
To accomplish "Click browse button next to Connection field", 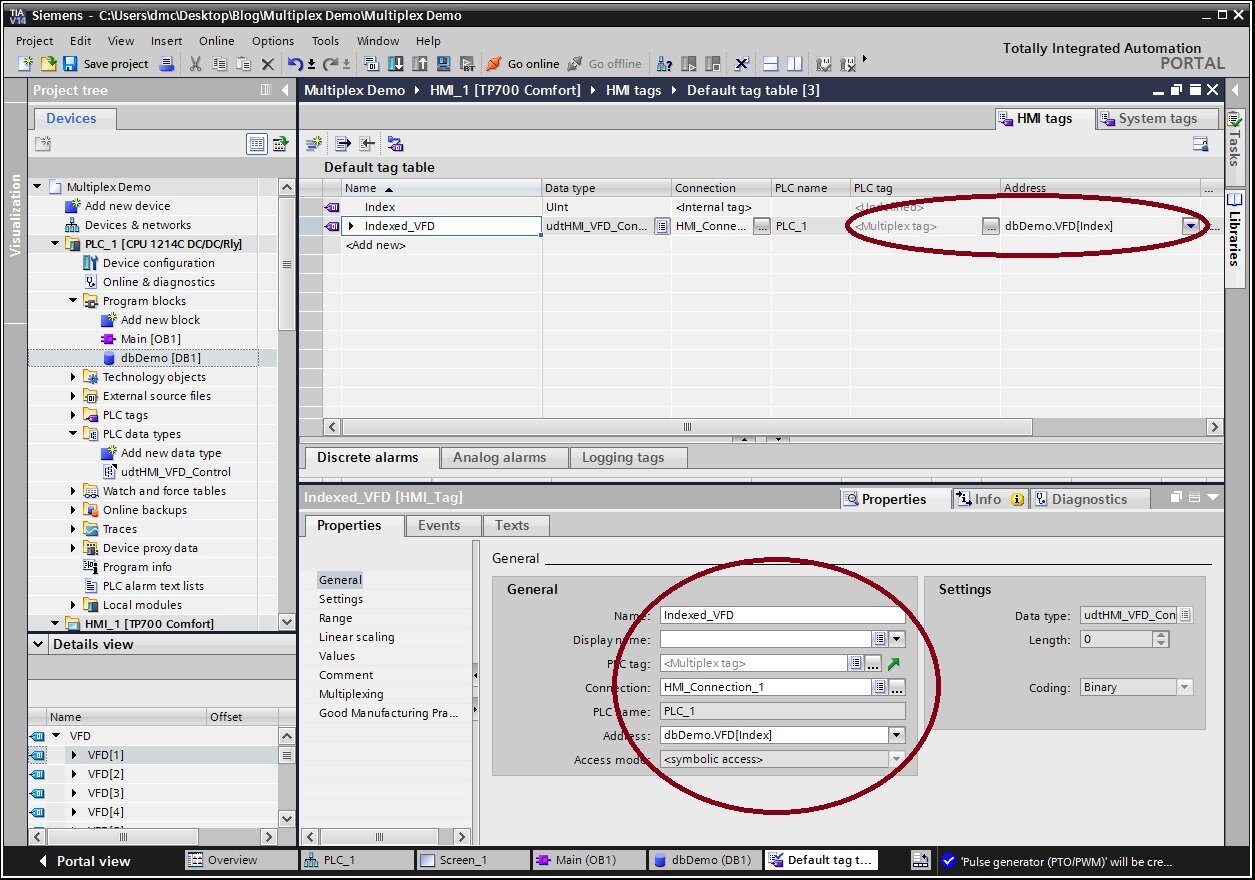I will [x=897, y=687].
